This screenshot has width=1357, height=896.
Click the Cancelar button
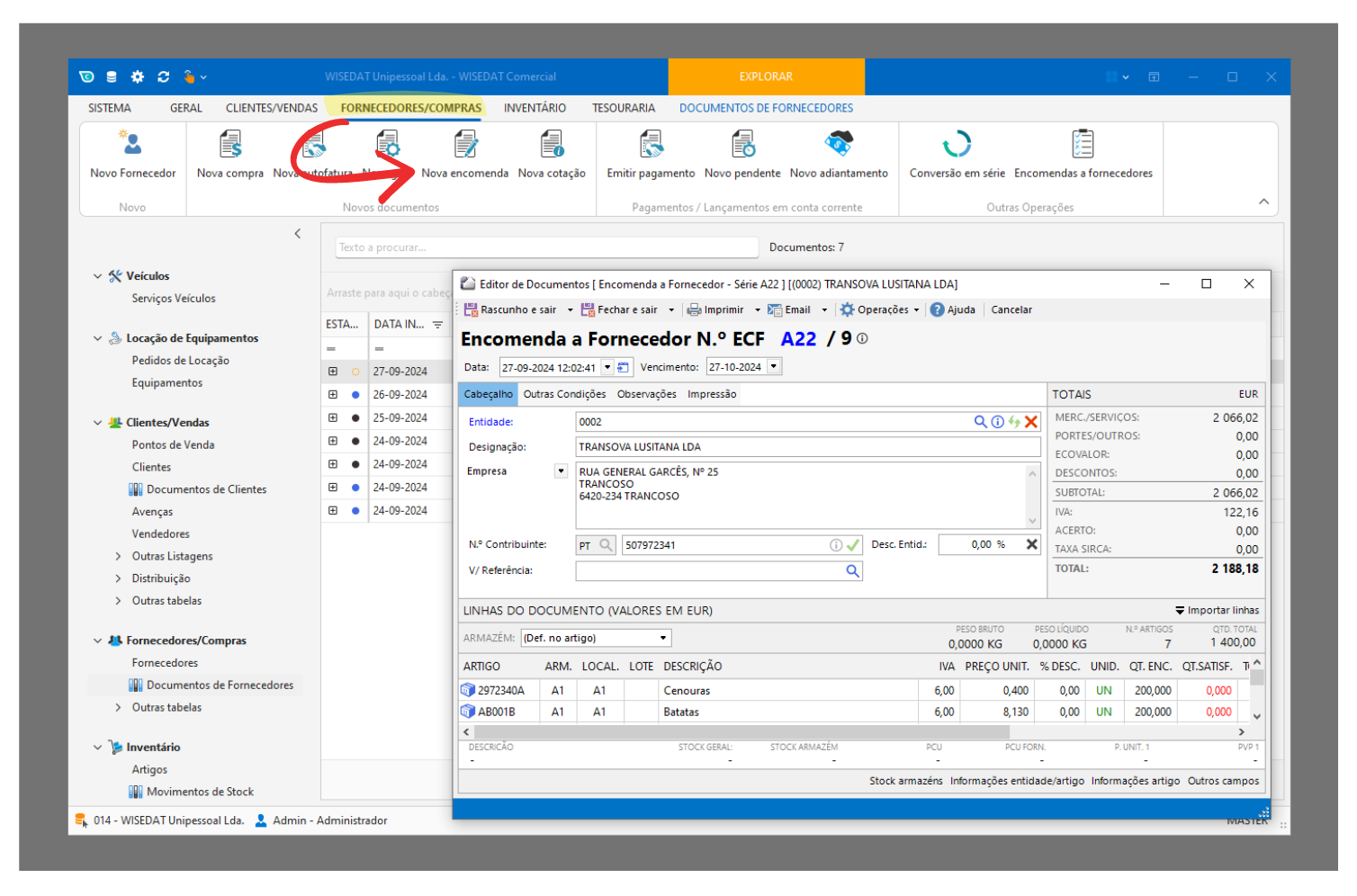click(1011, 309)
